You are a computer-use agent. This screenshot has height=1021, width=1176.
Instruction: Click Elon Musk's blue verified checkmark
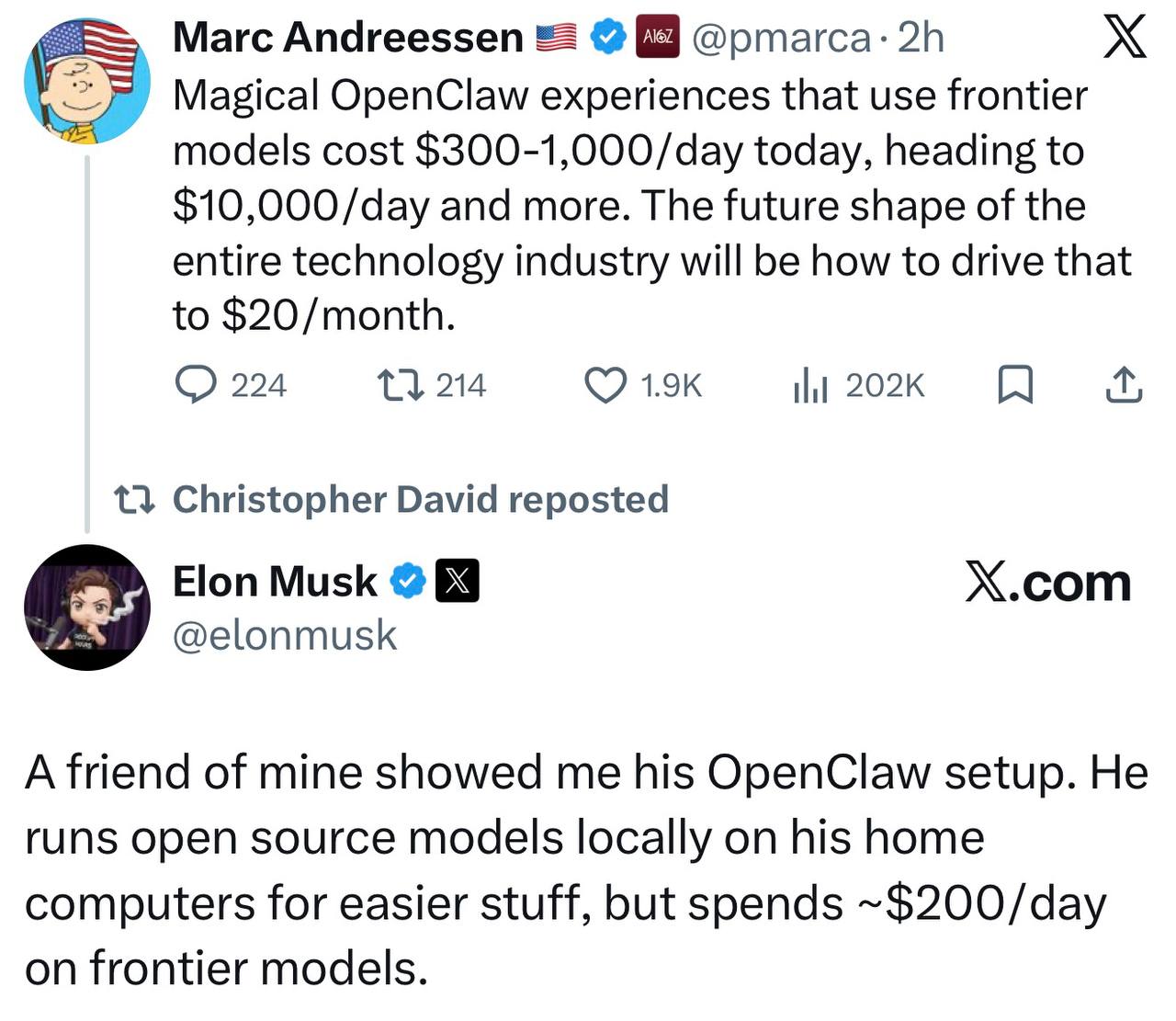pyautogui.click(x=409, y=582)
